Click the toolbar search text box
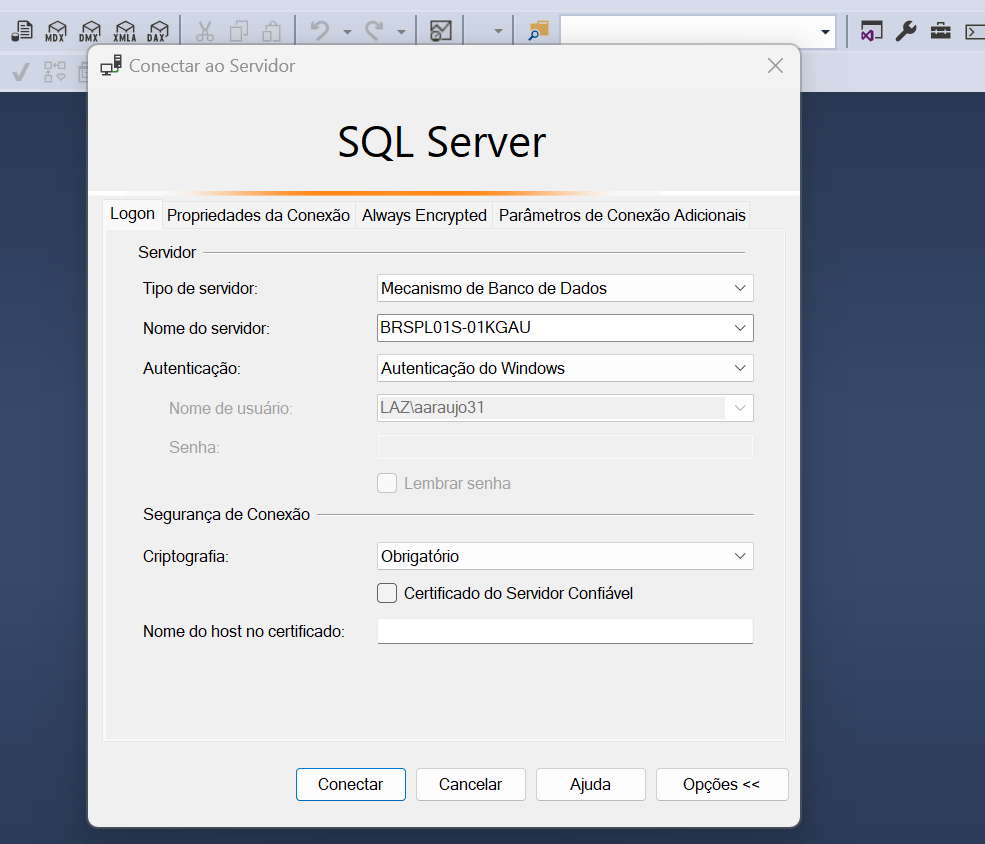The height and width of the screenshot is (844, 985). pyautogui.click(x=688, y=31)
